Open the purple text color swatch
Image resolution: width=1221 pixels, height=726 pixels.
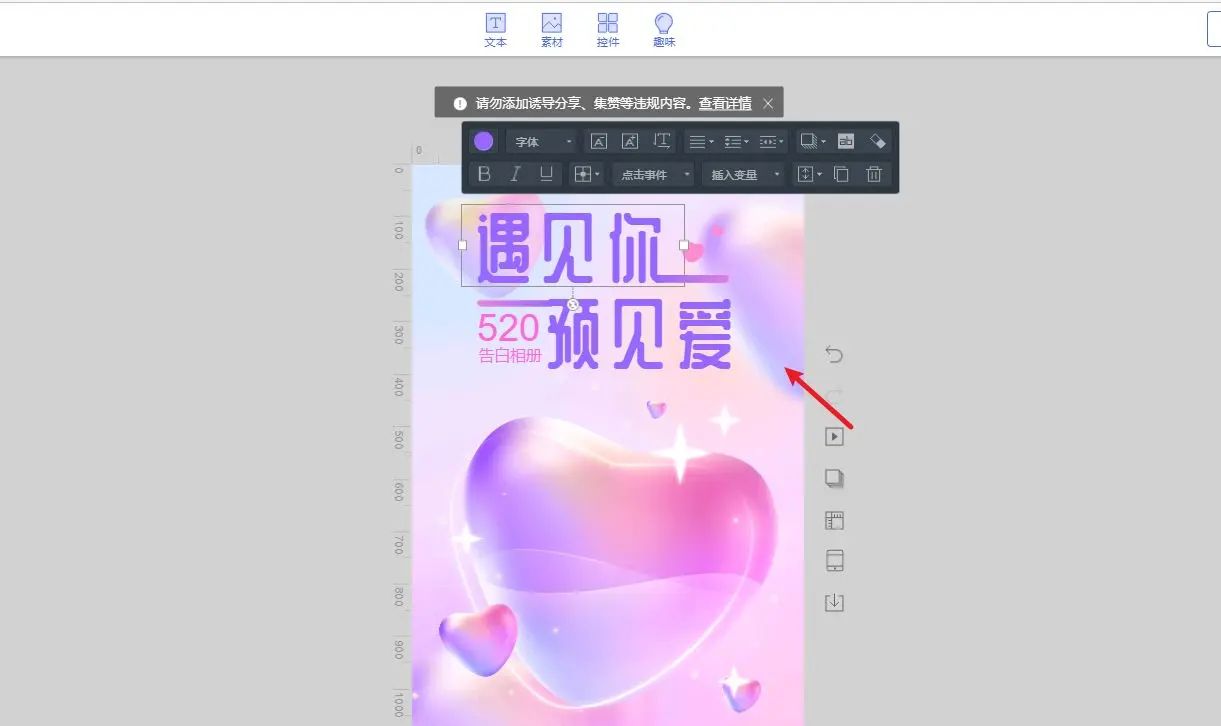483,141
